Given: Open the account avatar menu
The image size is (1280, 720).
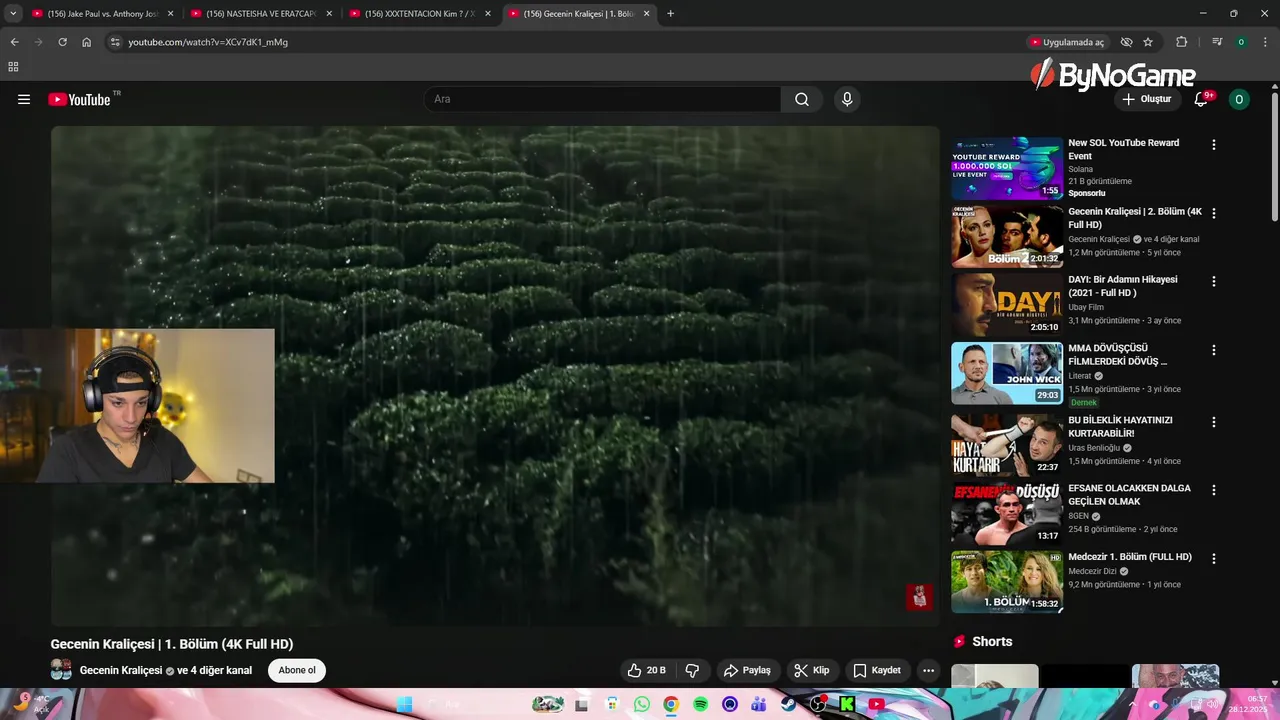Looking at the screenshot, I should (1239, 99).
